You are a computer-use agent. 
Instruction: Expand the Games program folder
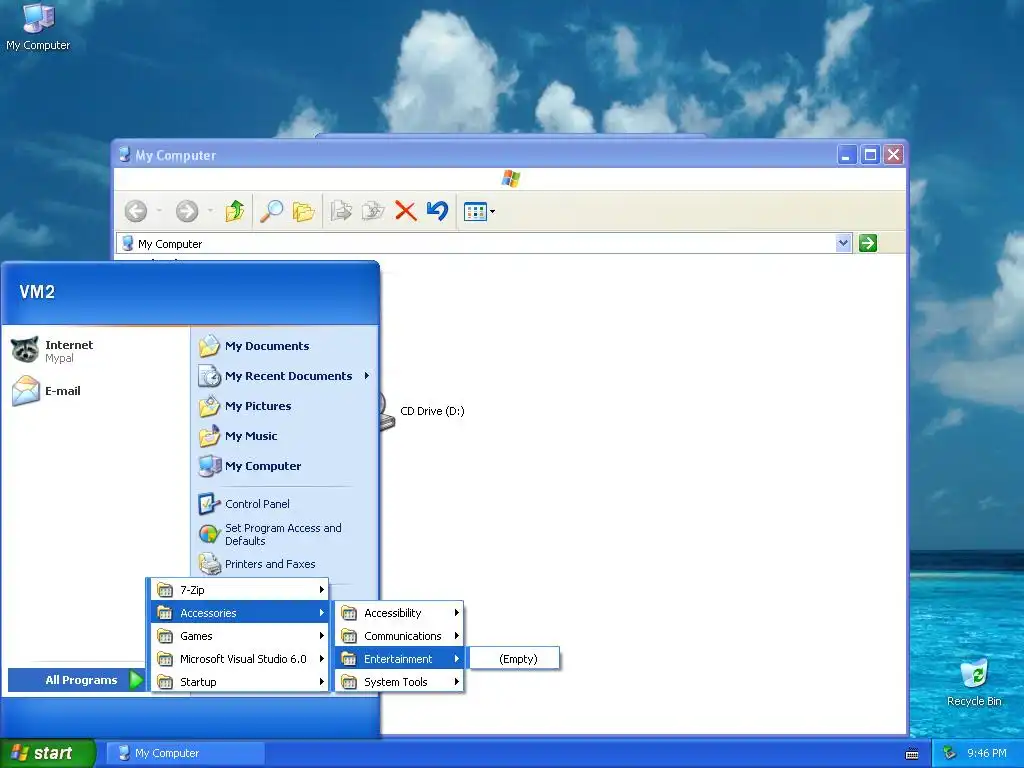coord(240,636)
